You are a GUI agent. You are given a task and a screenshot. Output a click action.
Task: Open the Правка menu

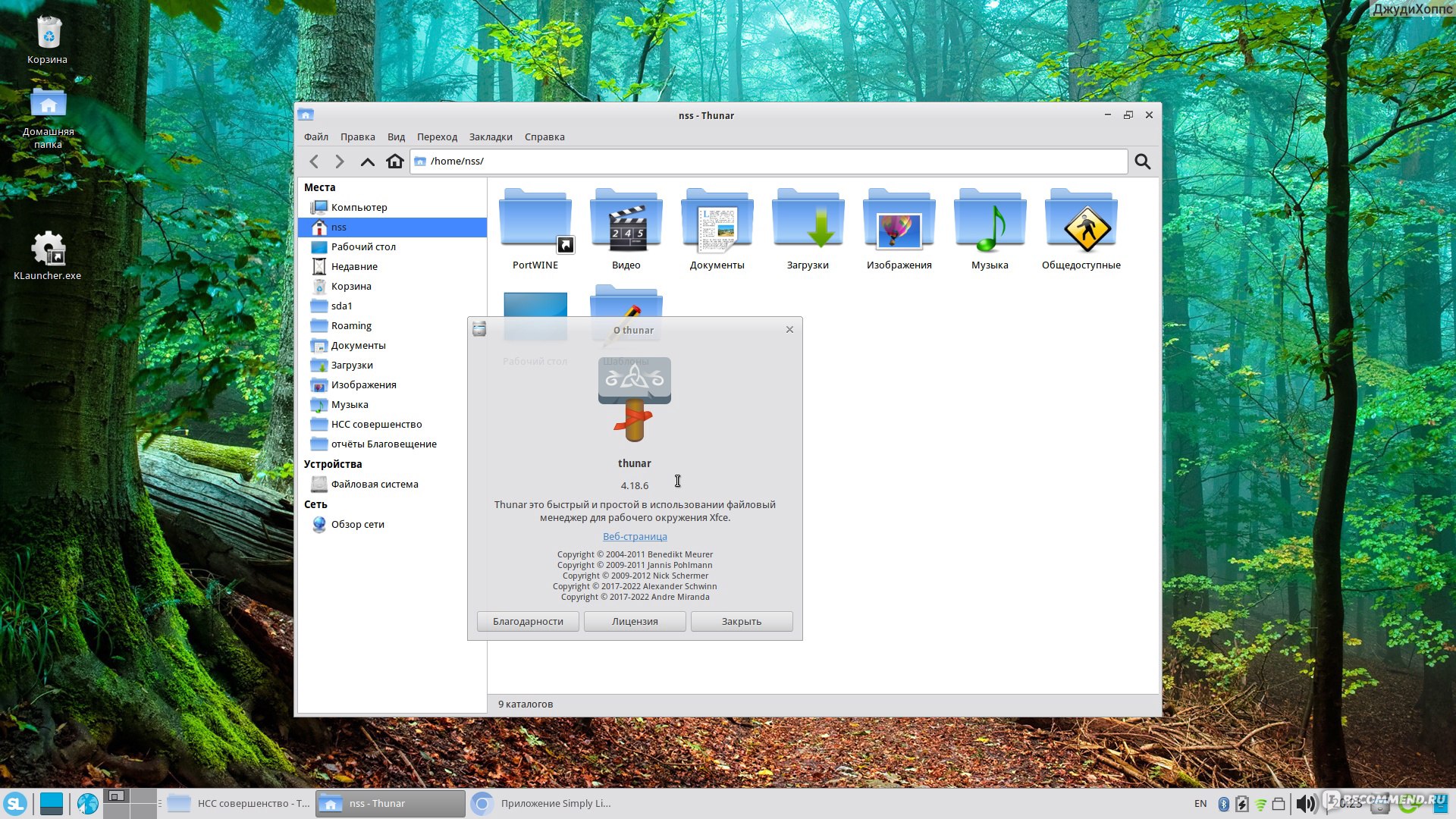point(357,137)
